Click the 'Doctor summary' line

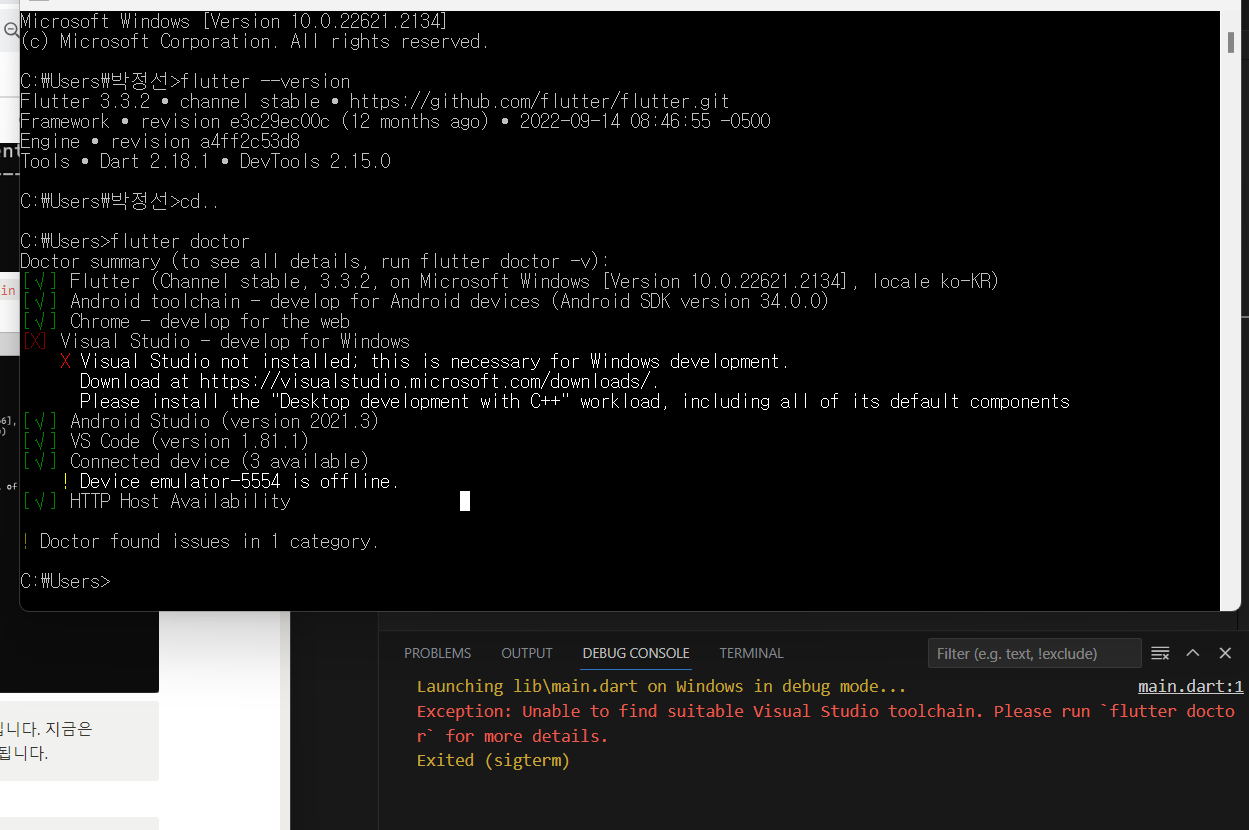point(314,261)
